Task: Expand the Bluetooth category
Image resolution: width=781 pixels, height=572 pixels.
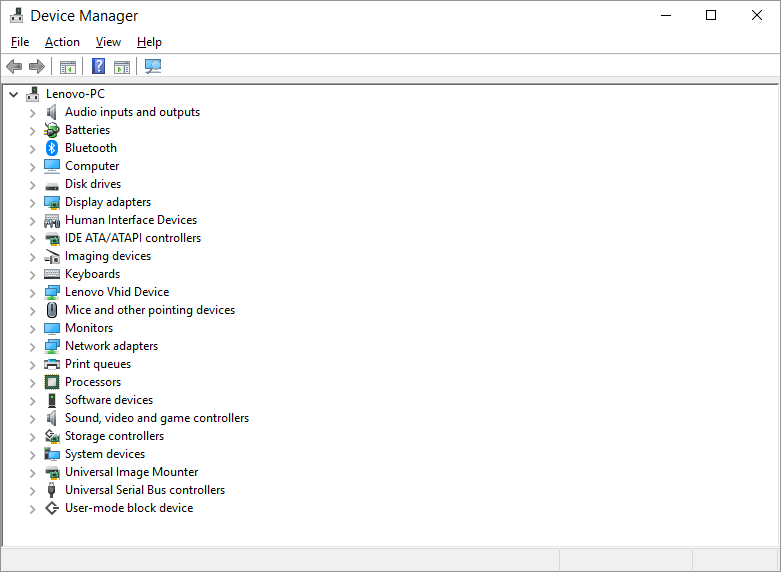Action: (32, 148)
